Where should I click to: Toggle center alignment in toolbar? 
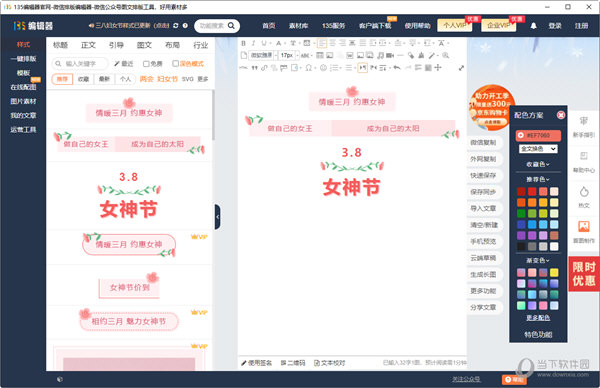[332, 43]
